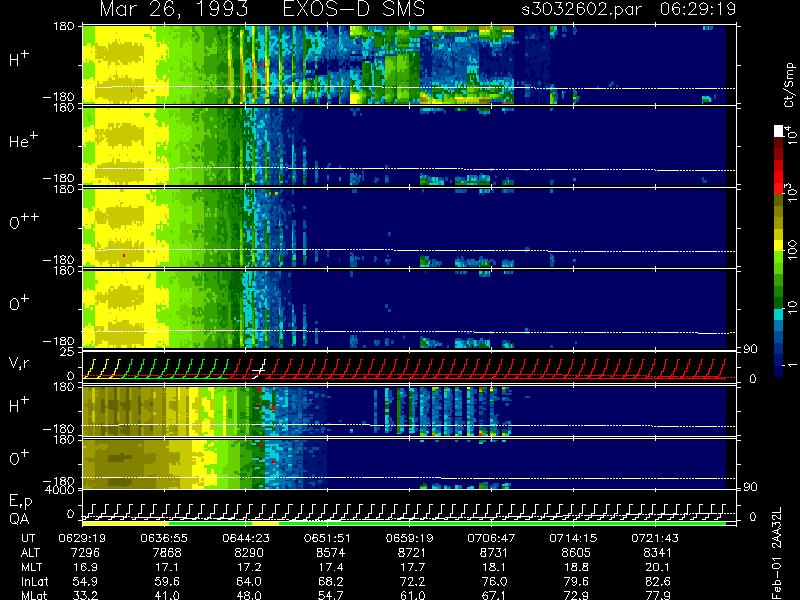Image resolution: width=800 pixels, height=600 pixels.
Task: Click UT value '0644:23'
Action: click(246, 538)
